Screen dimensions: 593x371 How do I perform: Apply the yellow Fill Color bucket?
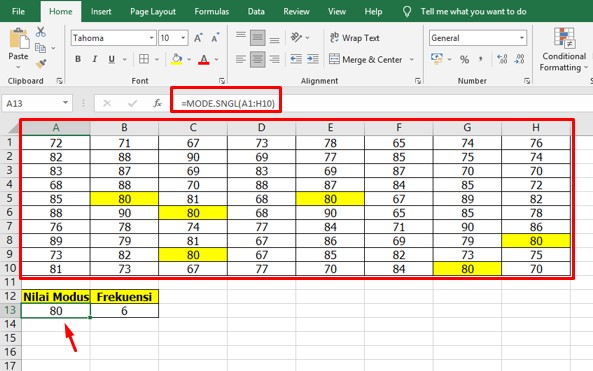coord(176,59)
